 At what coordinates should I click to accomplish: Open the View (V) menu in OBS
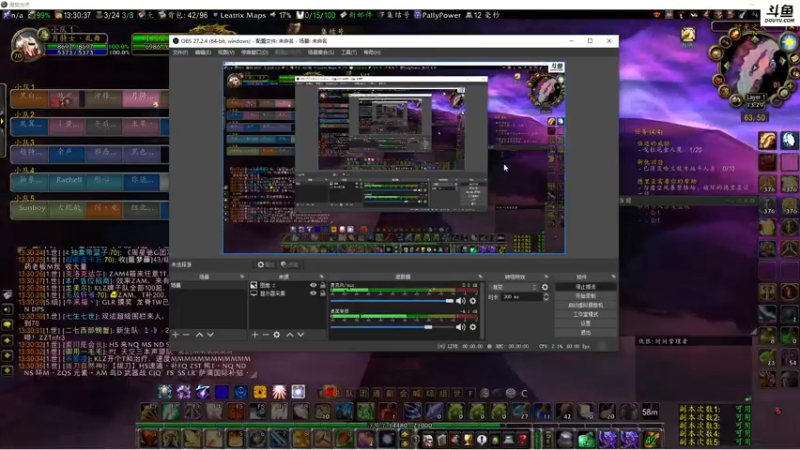[x=226, y=53]
